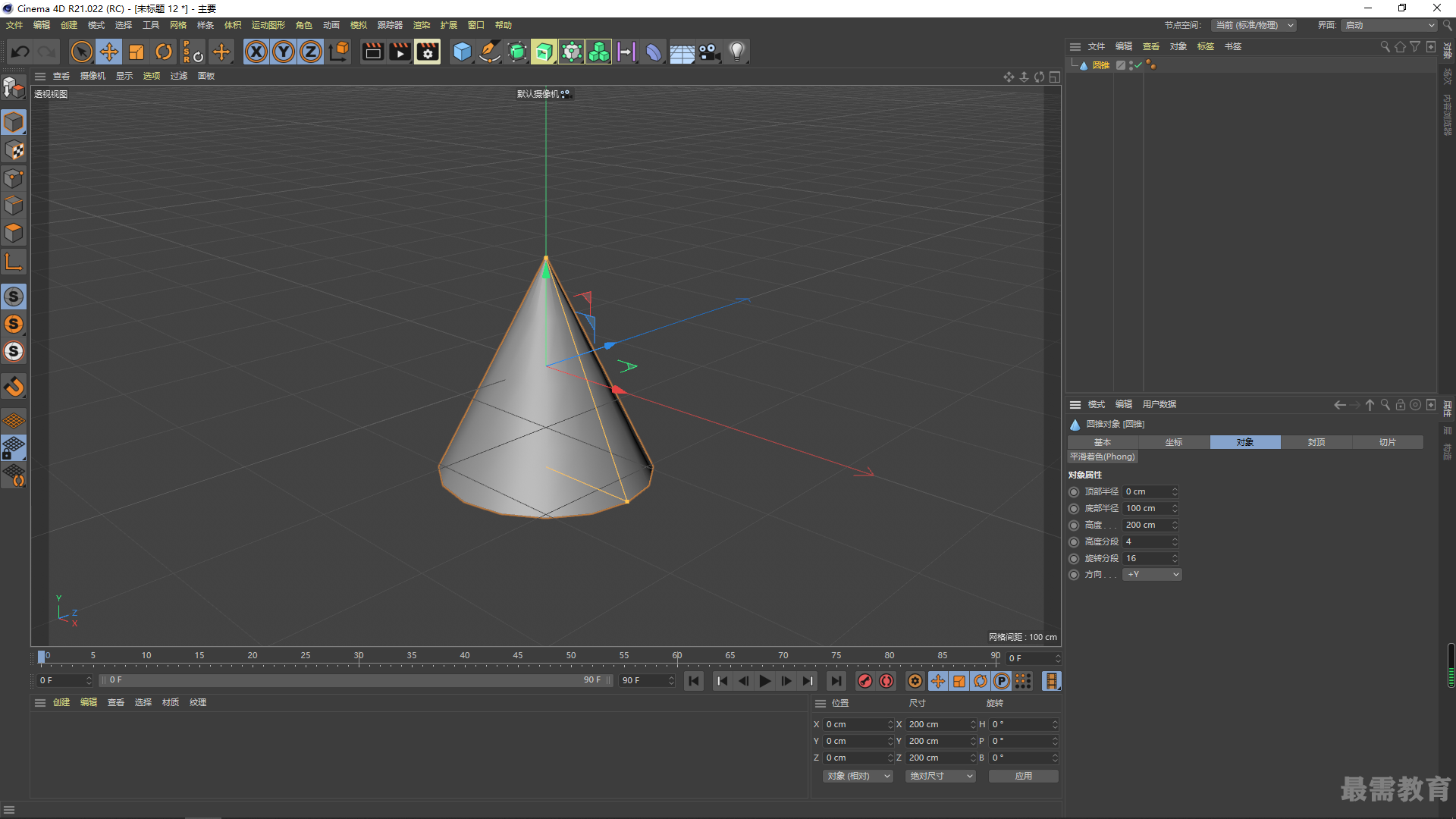1456x819 pixels.
Task: Open 运动图形 menu
Action: click(268, 25)
